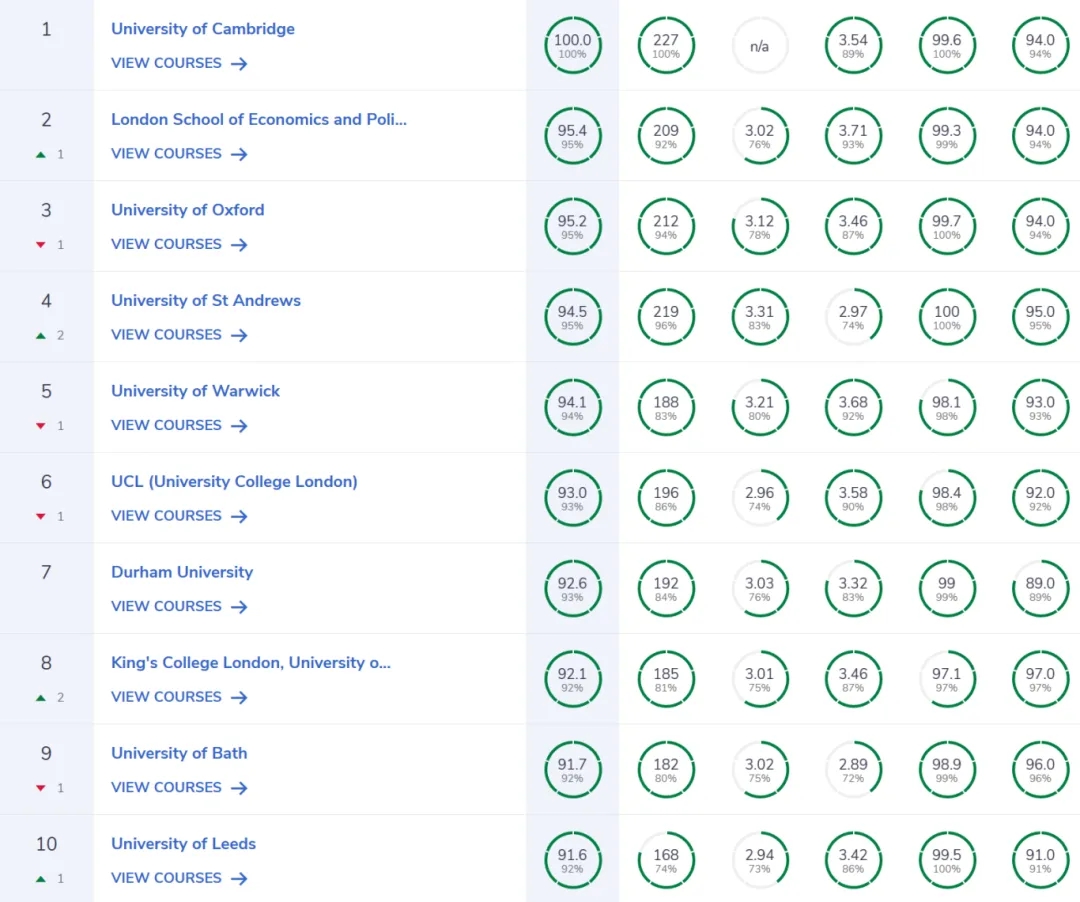The width and height of the screenshot is (1080, 902).
Task: Click the green up-arrow rank indicator for St Andrews
Action: coord(41,336)
